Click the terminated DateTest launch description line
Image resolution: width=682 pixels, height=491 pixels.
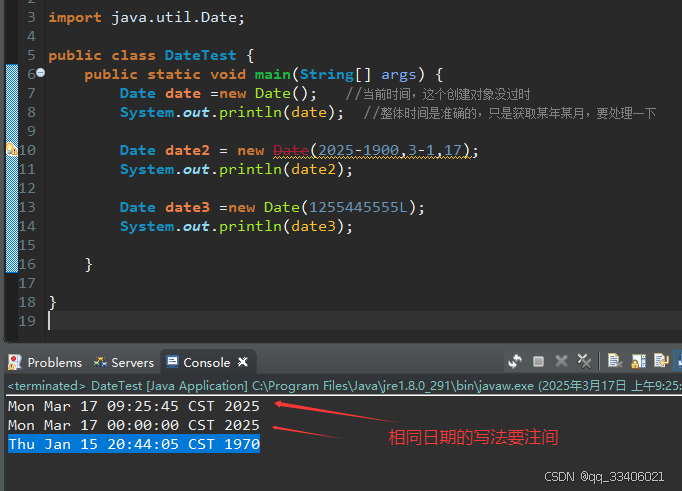click(344, 386)
